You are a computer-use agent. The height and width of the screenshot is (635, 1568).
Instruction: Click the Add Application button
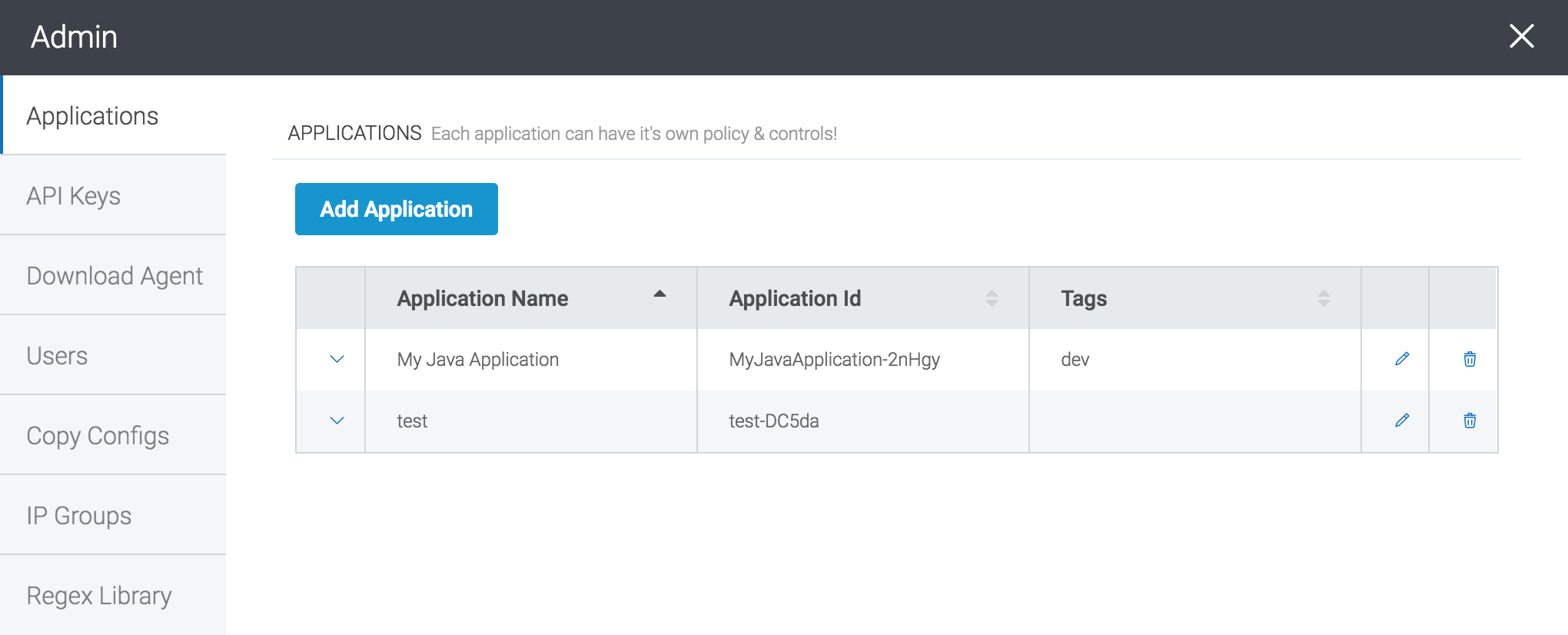(x=396, y=209)
